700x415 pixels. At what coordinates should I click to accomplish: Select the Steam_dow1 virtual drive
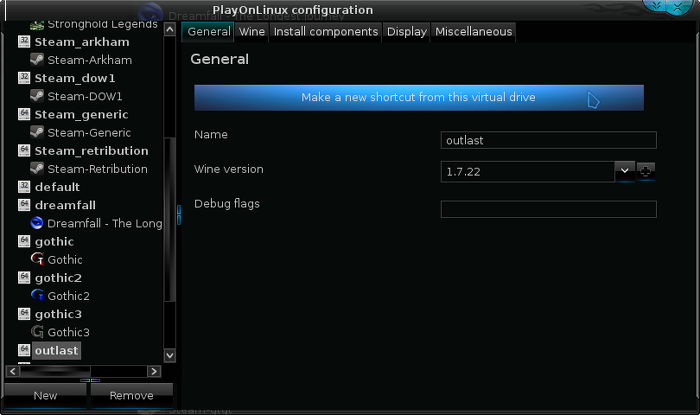(75, 78)
